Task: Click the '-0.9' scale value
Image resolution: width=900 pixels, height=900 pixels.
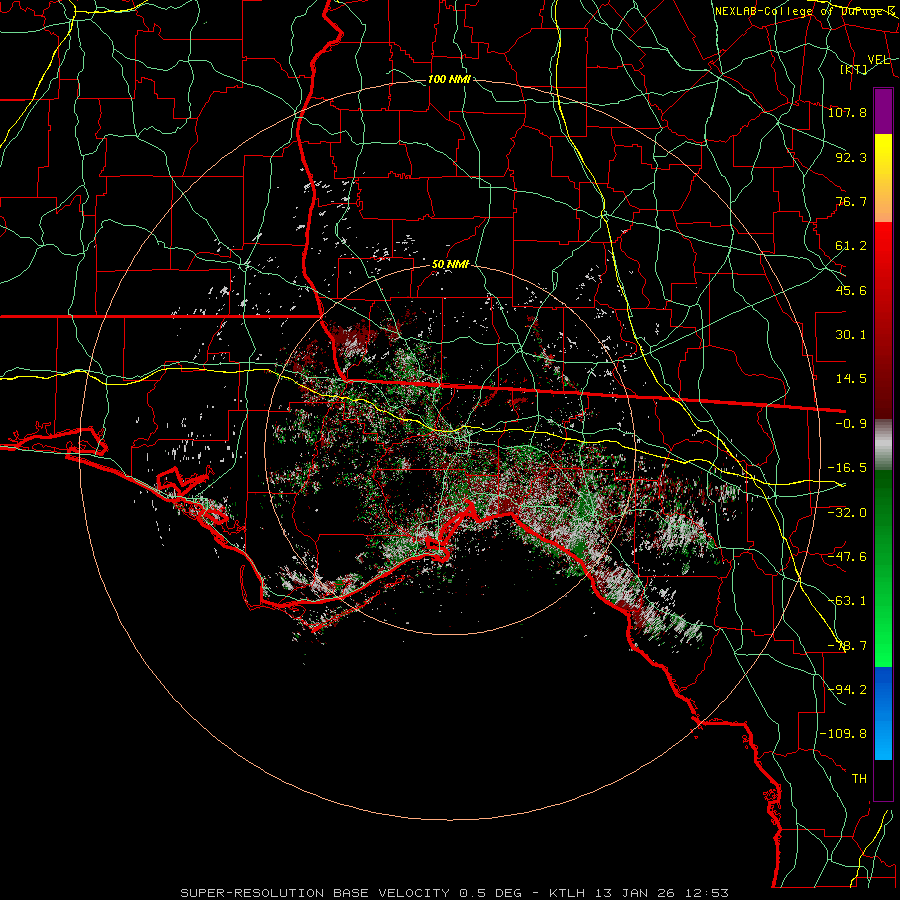Action: (x=851, y=424)
